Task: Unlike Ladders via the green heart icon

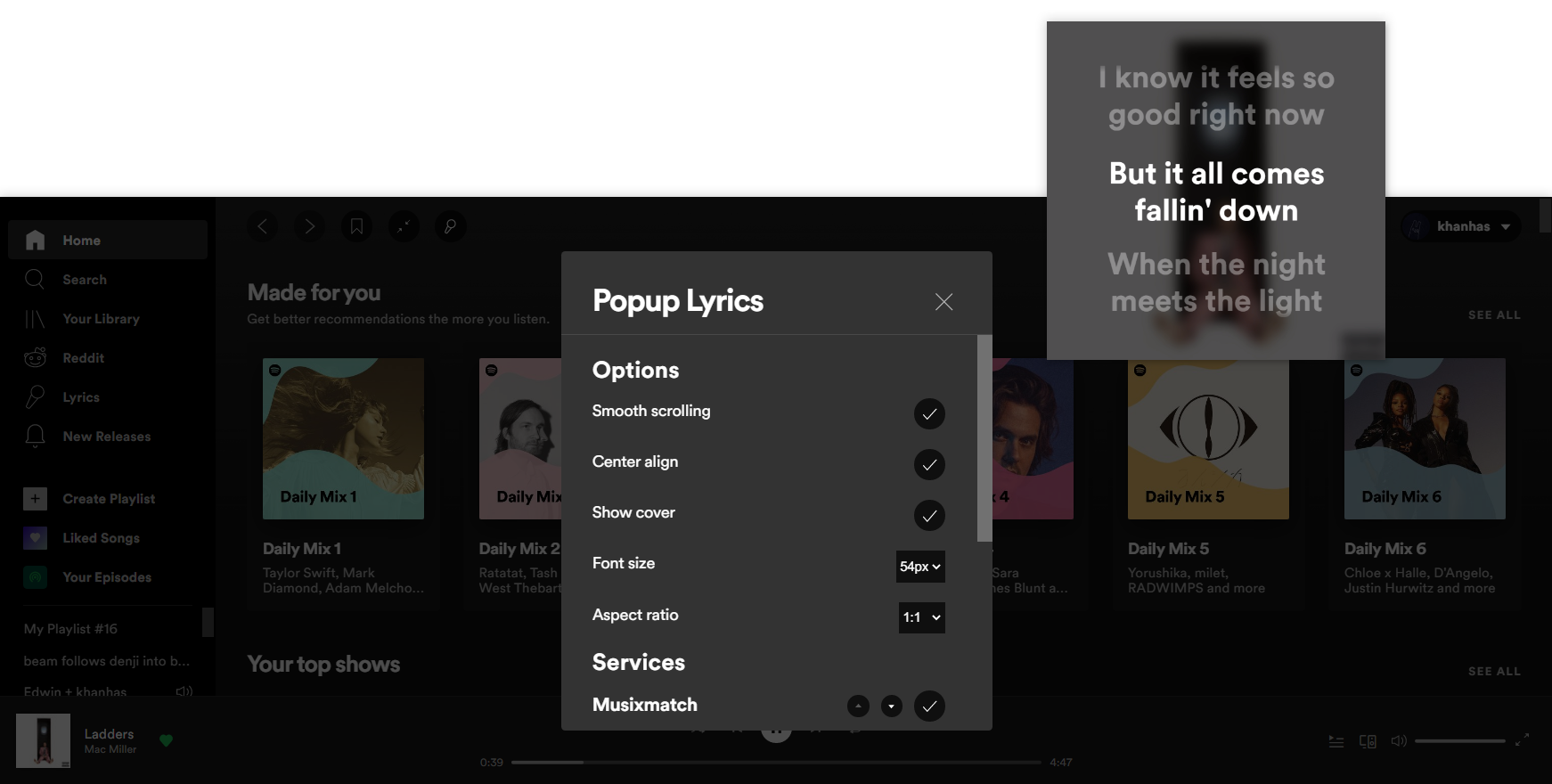Action: click(167, 740)
